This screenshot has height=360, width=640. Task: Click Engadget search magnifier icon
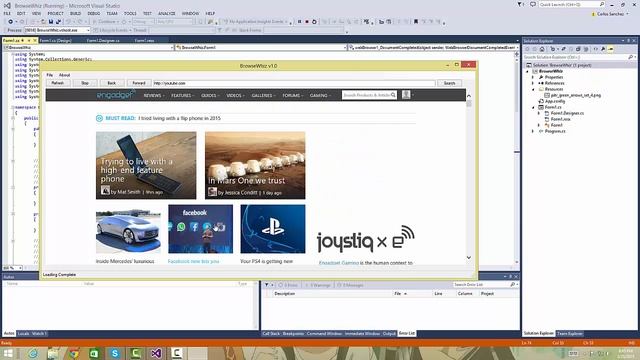click(393, 95)
